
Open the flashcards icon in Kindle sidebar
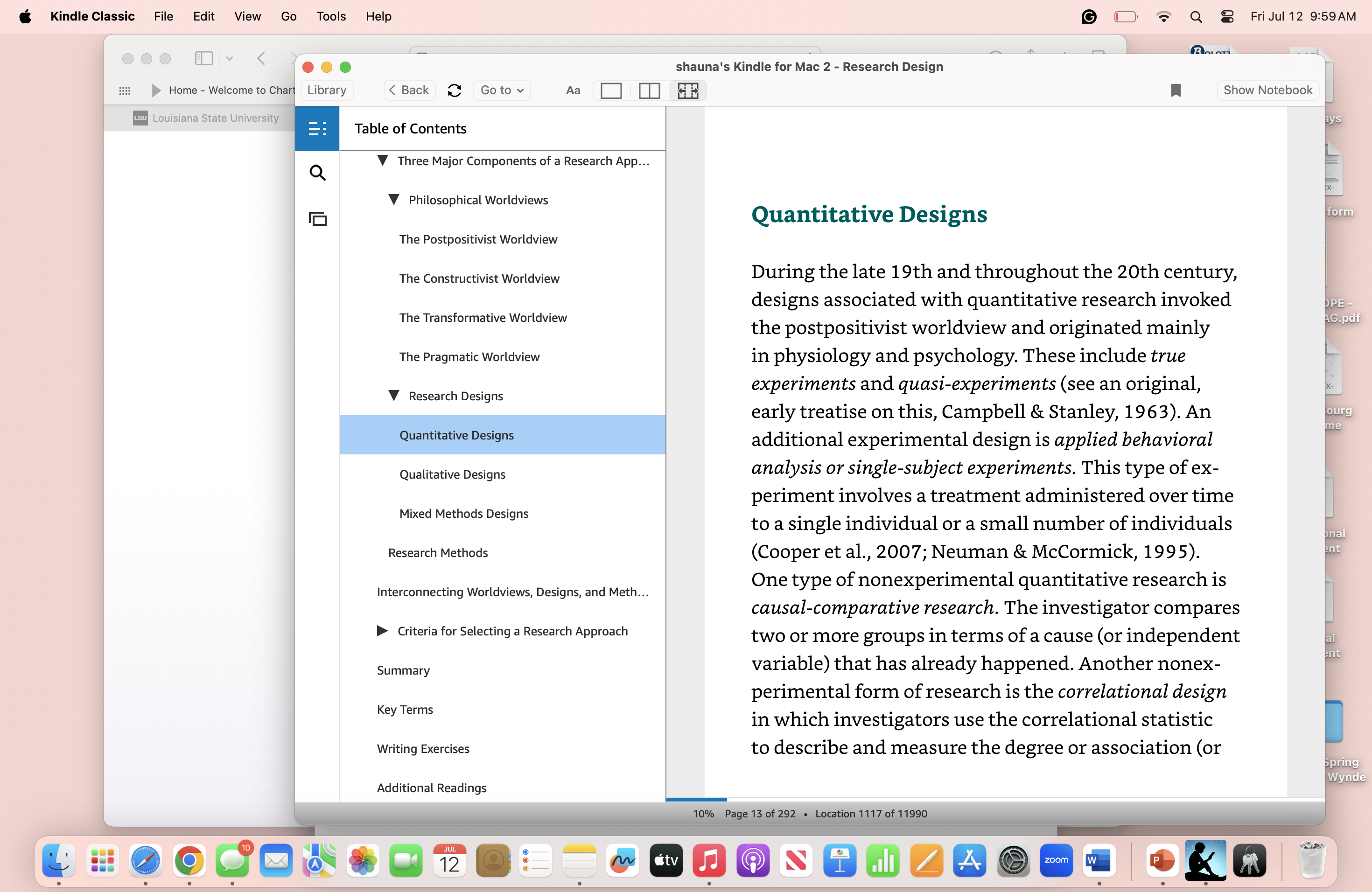point(317,219)
